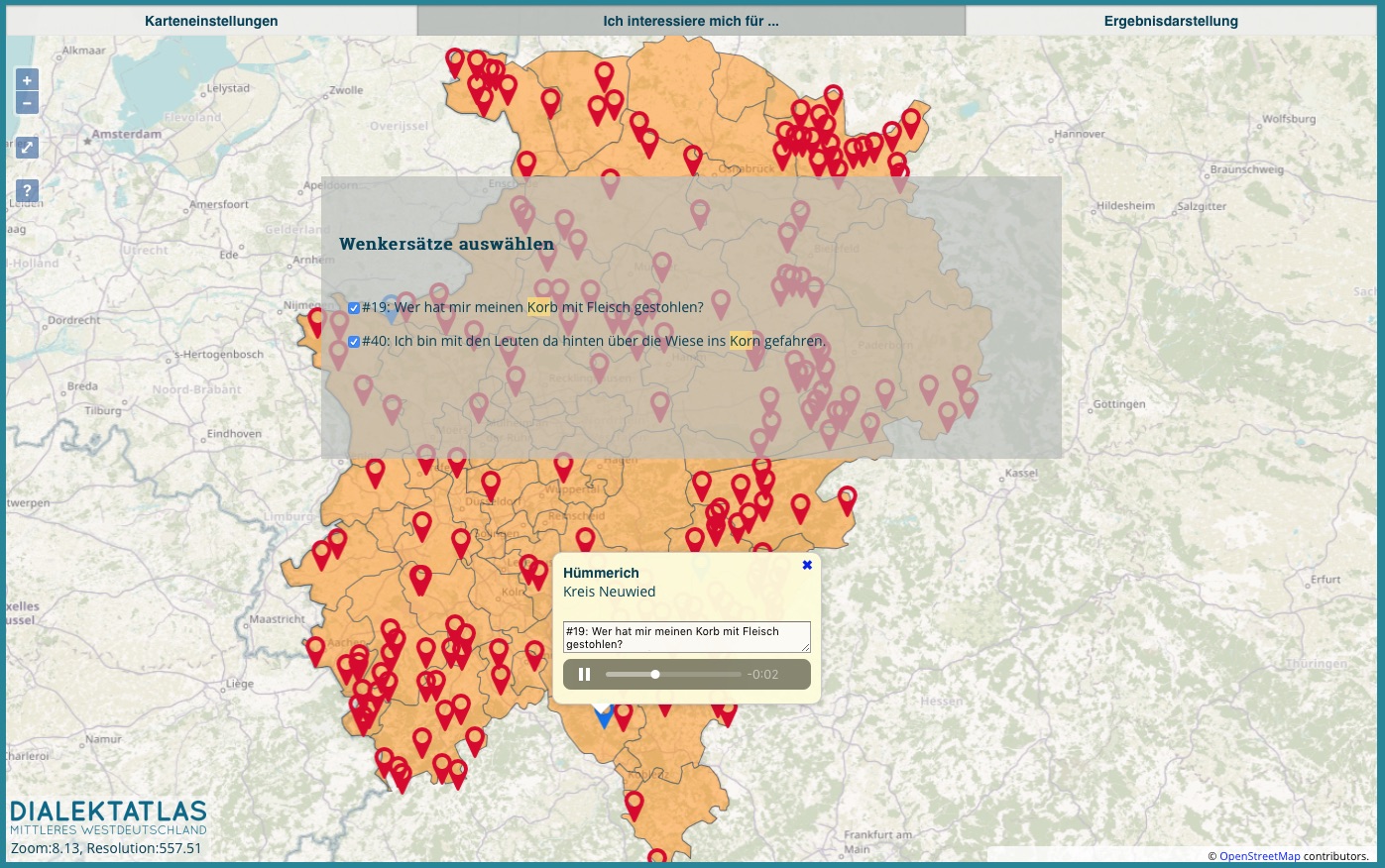Viewport: 1385px width, 868px height.
Task: Uncheck Wenkersatz #40 Korn checkbox
Action: pyautogui.click(x=354, y=342)
